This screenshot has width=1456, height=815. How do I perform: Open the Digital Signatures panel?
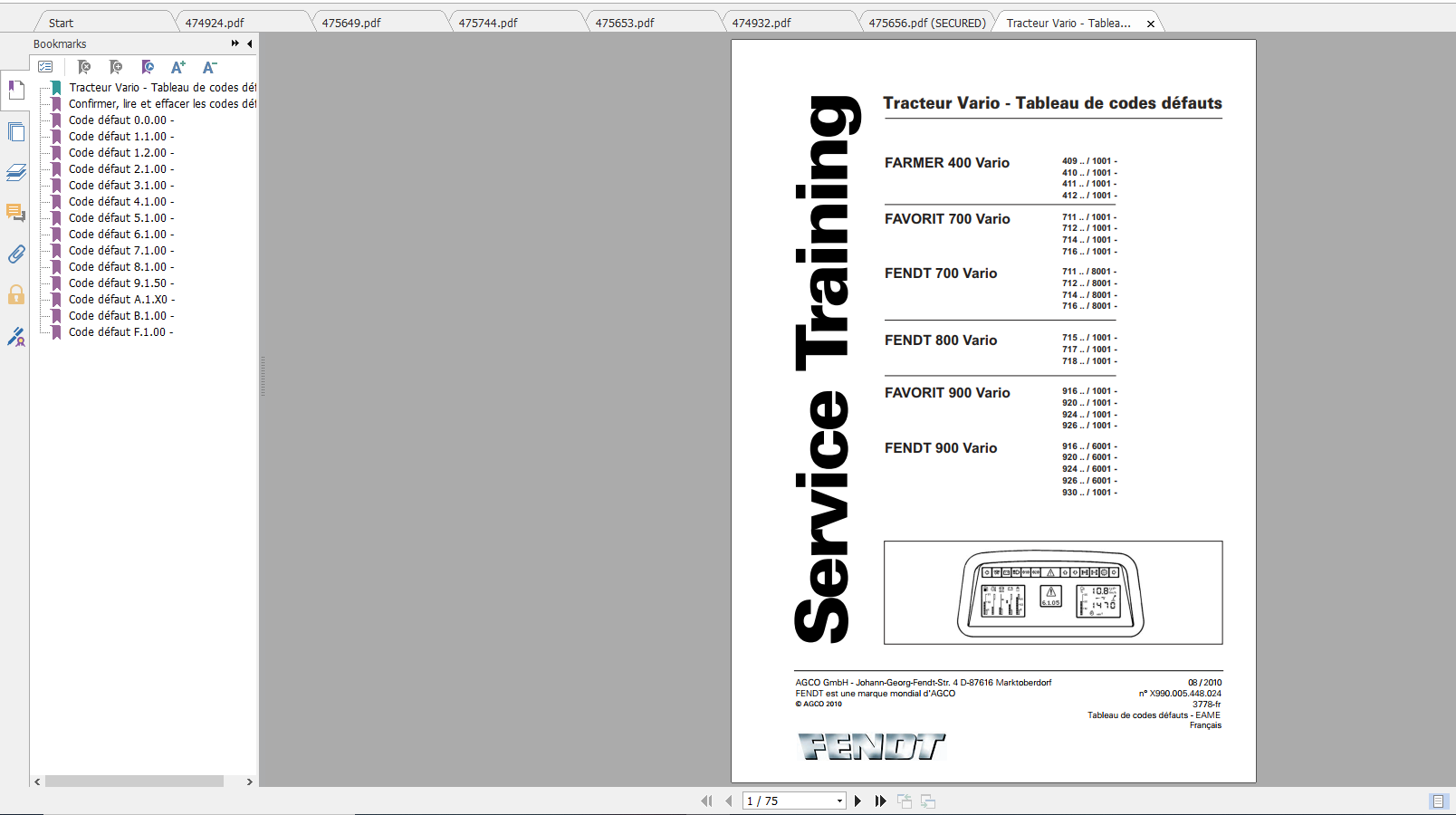(16, 337)
